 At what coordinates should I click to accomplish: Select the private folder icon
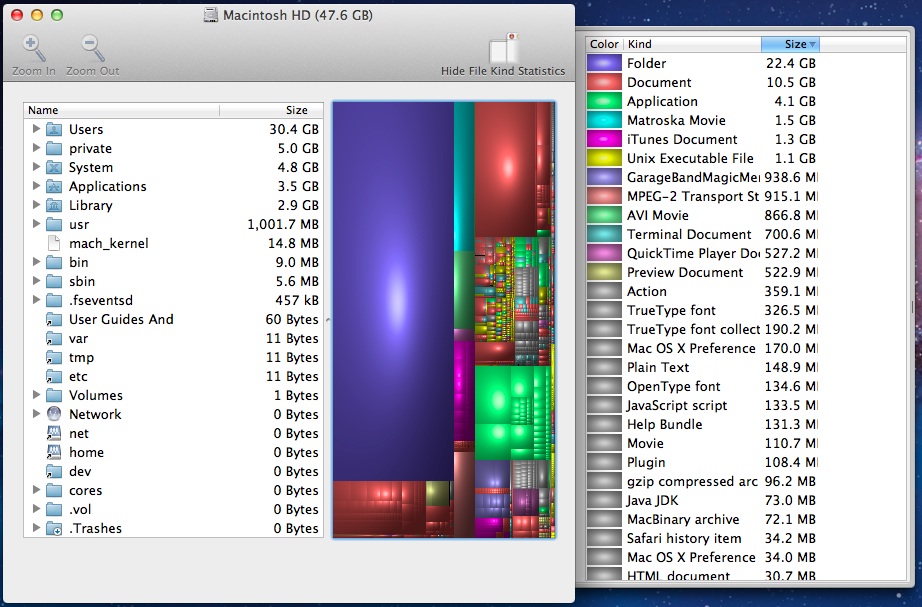(x=54, y=148)
